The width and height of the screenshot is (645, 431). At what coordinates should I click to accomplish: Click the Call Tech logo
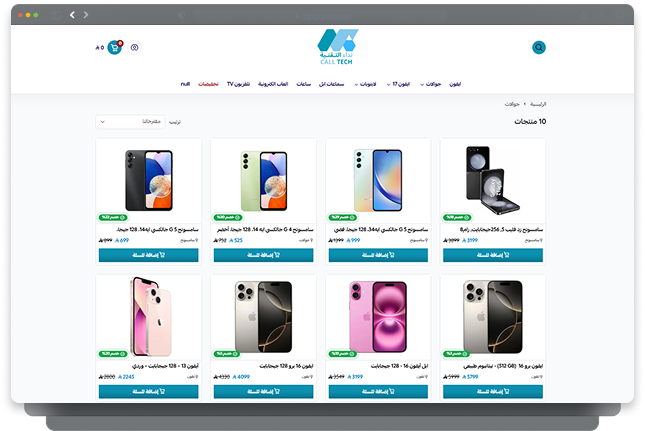click(336, 47)
